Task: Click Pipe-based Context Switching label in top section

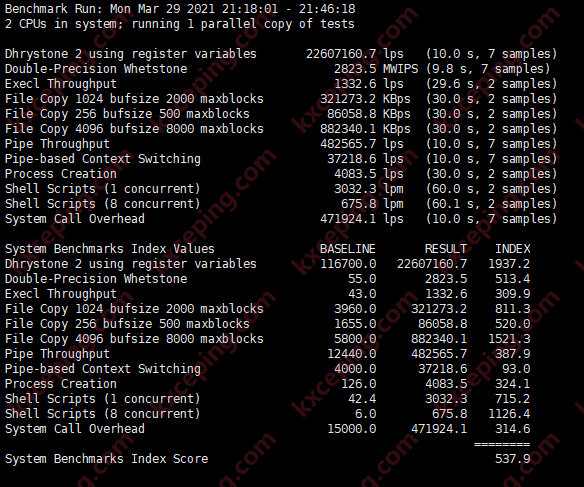Action: click(x=103, y=159)
